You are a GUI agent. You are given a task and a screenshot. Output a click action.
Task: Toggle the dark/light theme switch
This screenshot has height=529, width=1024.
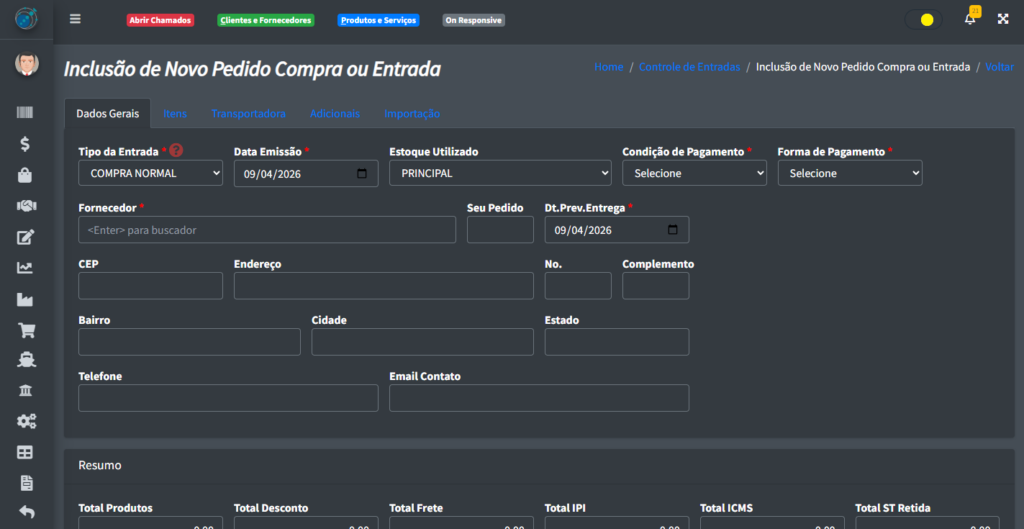pos(922,19)
